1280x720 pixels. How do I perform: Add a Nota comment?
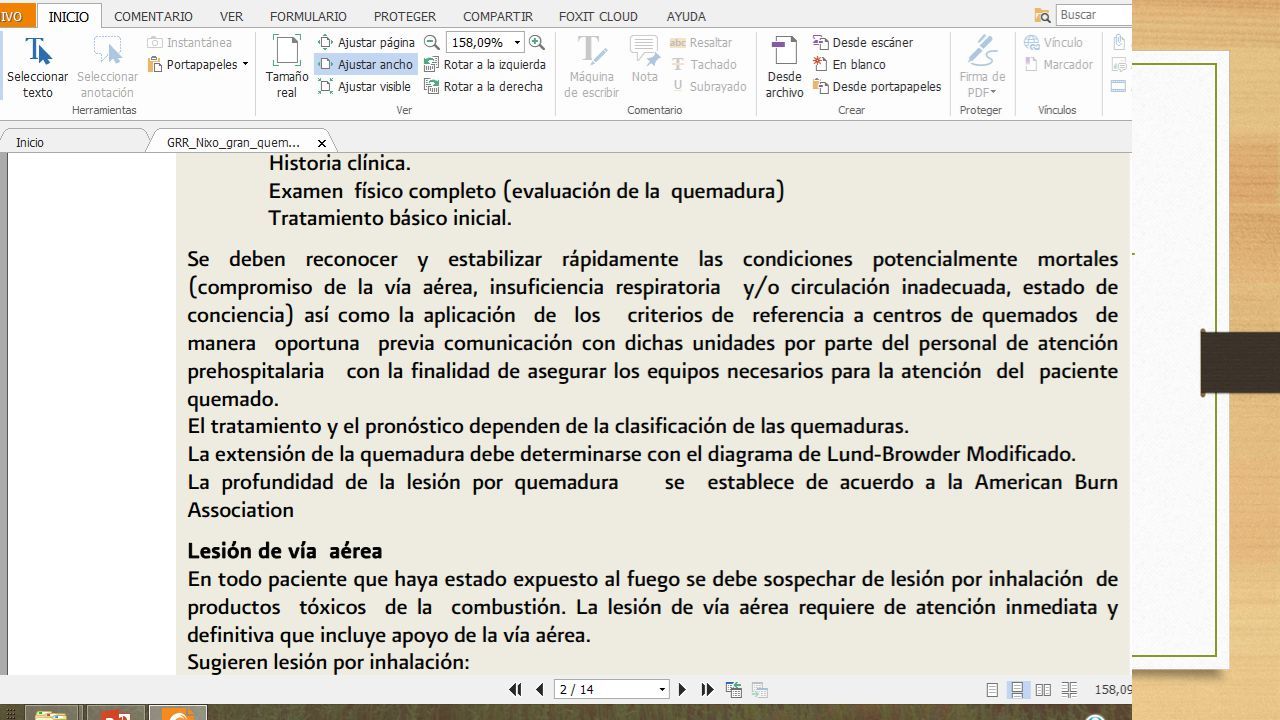click(645, 60)
